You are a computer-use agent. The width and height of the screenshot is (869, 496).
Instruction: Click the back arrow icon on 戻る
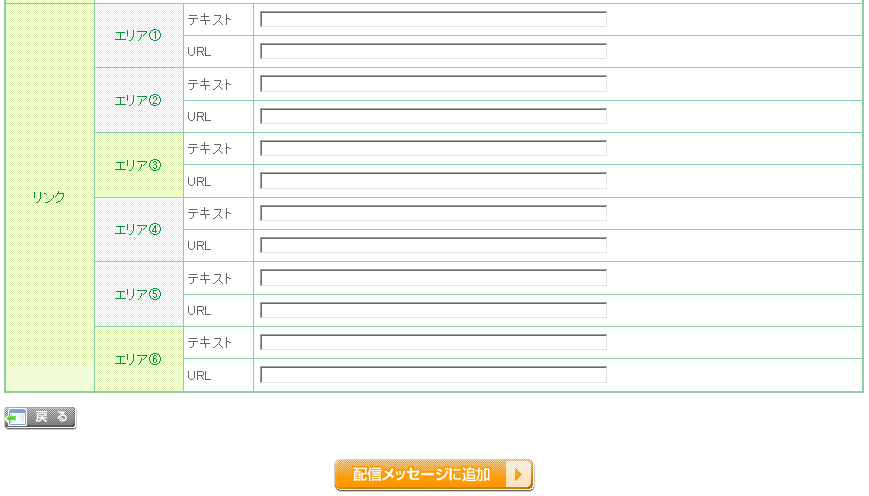(16, 417)
